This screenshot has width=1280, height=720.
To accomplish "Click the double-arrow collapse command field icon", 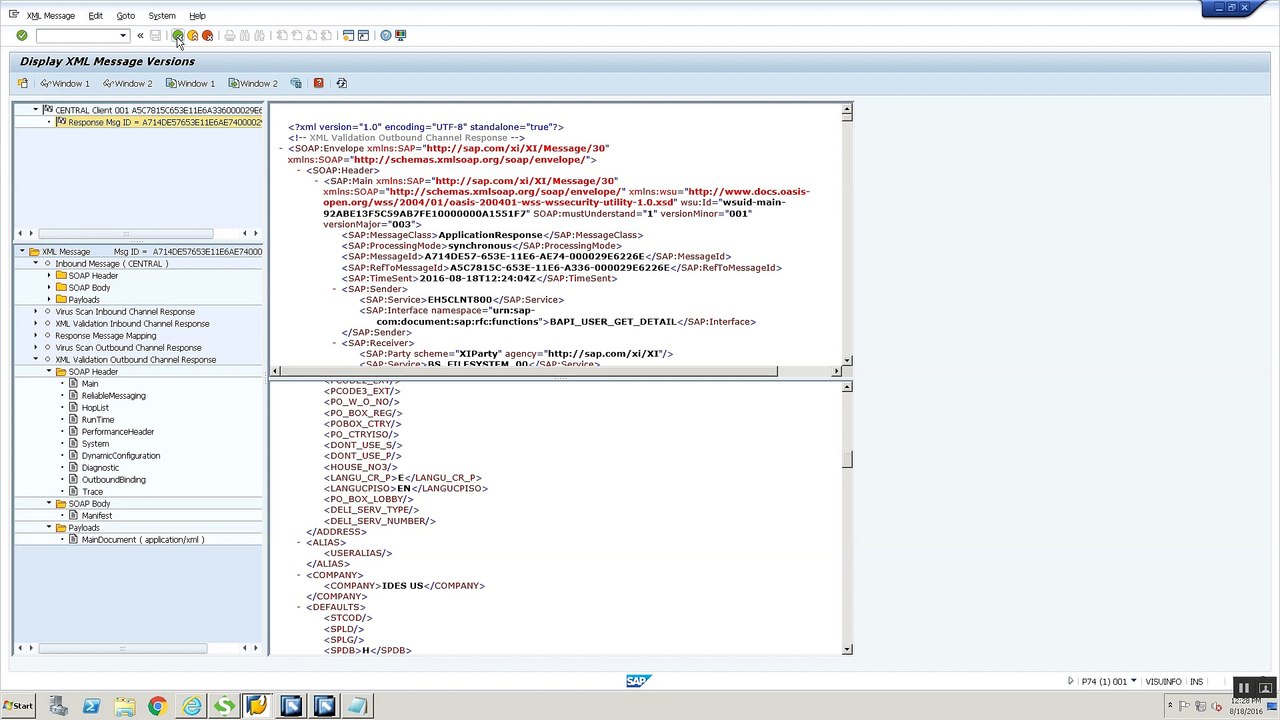I will (x=140, y=36).
